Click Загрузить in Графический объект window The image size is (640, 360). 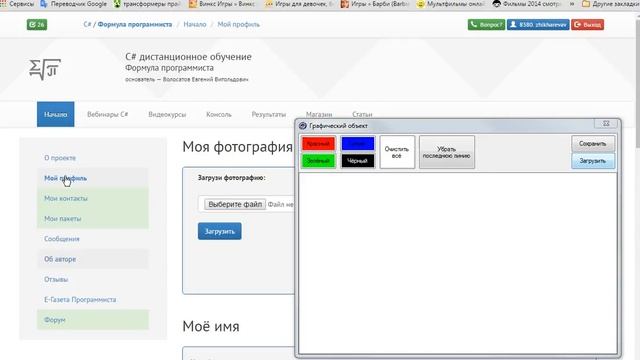pyautogui.click(x=593, y=161)
